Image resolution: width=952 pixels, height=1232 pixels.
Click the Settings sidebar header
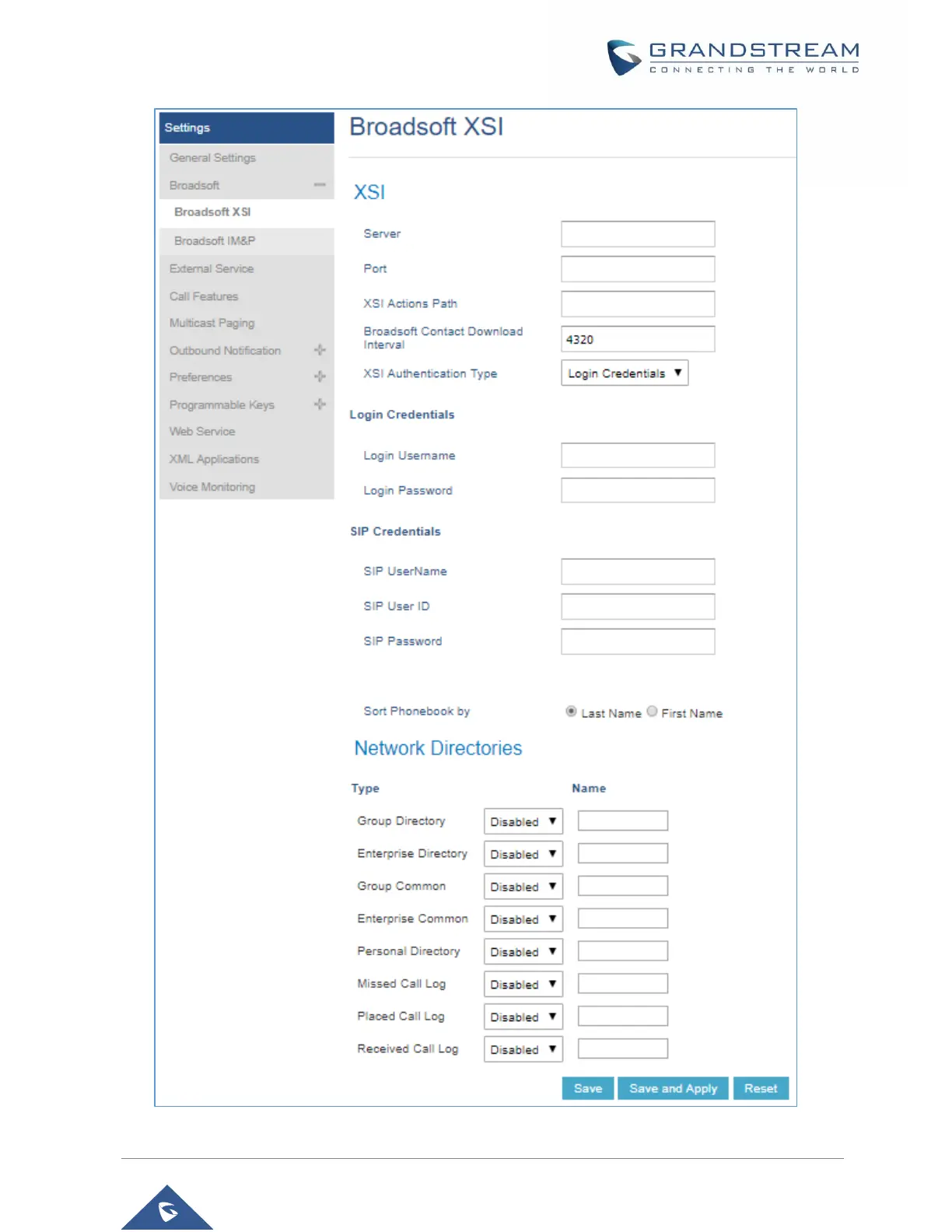pos(247,128)
